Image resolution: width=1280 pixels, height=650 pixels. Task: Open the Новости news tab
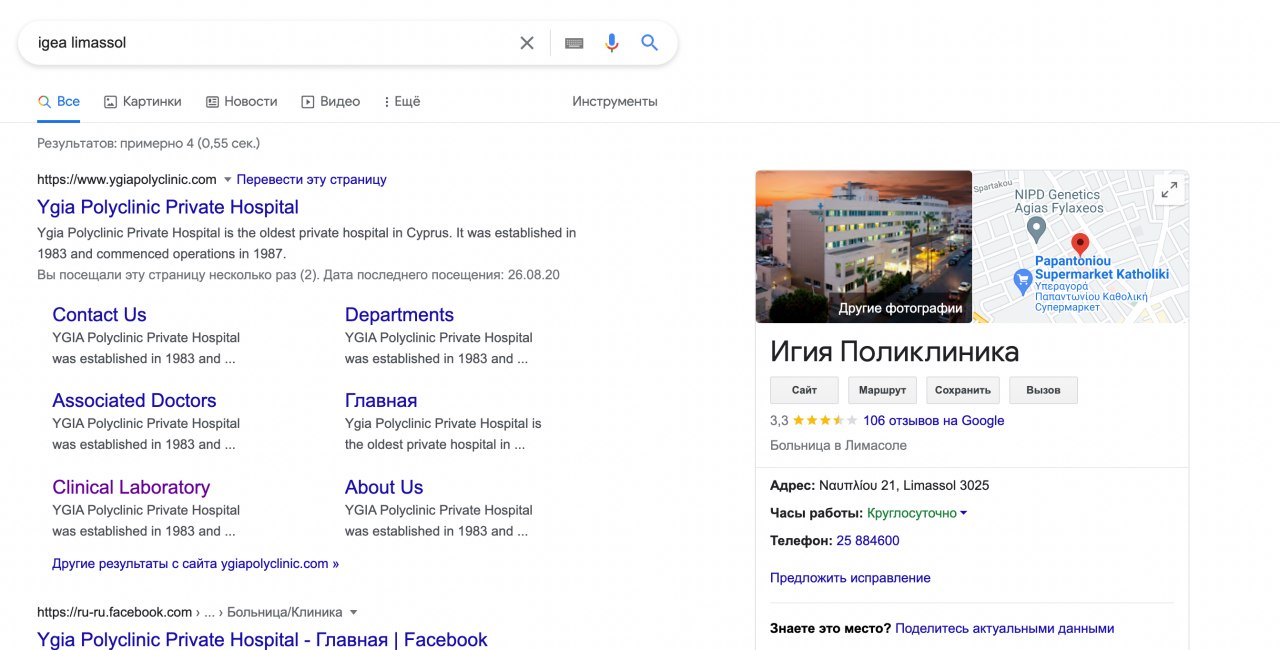point(241,101)
